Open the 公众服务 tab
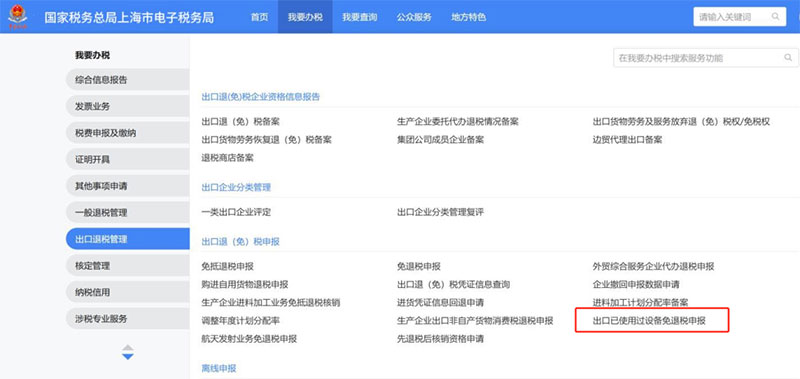800x379 pixels. point(414,17)
